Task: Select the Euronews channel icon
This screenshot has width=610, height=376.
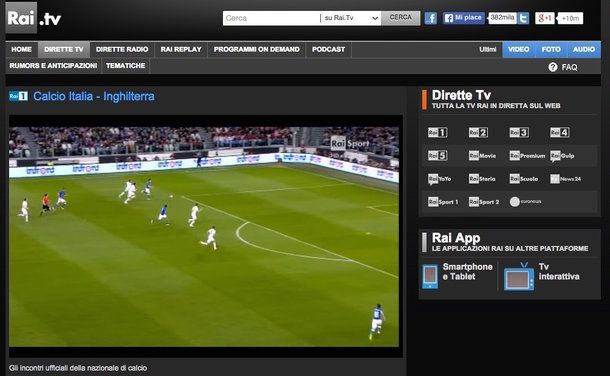Action: (526, 201)
